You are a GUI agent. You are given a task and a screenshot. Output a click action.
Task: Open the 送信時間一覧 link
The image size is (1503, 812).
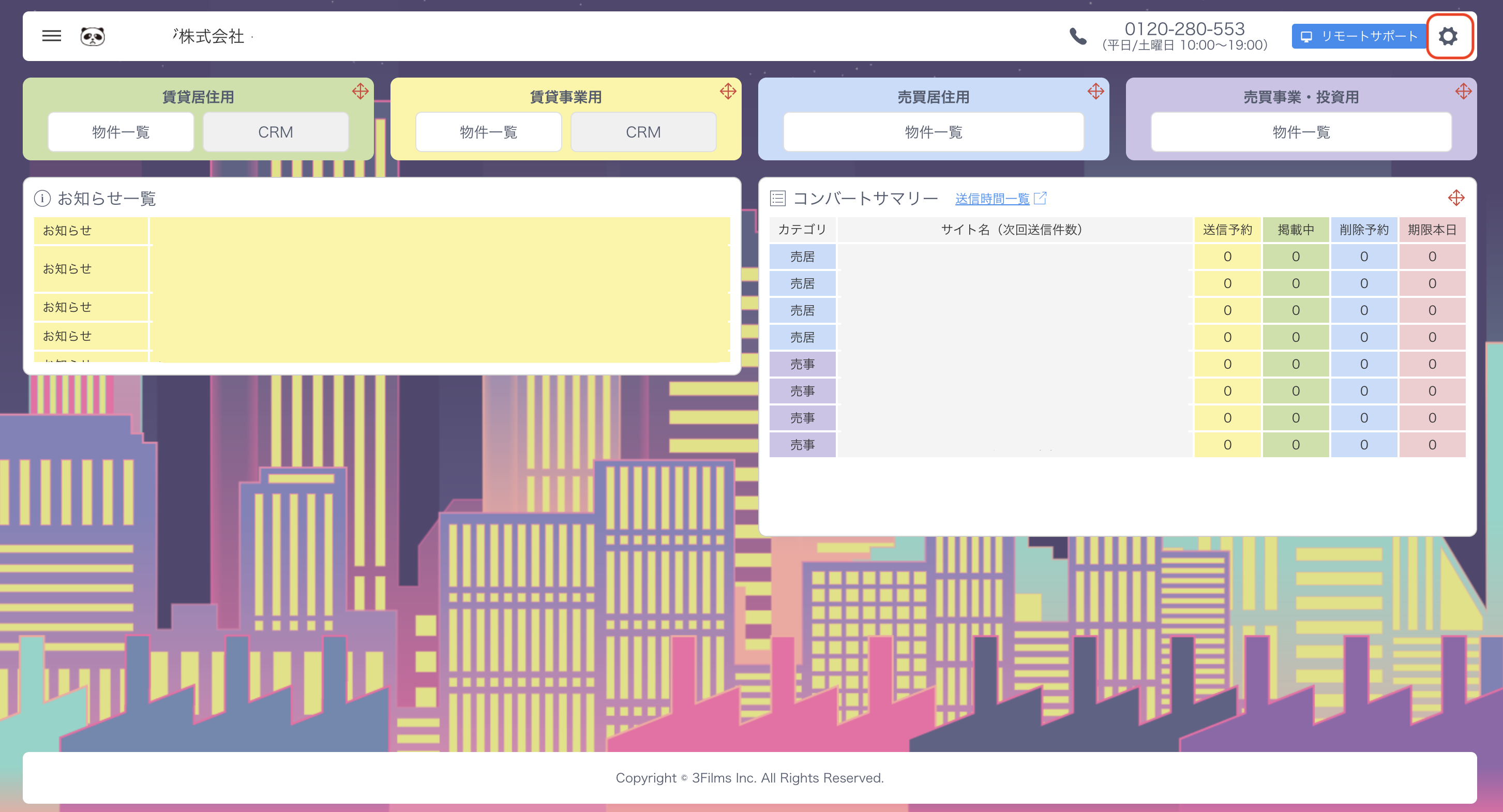point(992,198)
